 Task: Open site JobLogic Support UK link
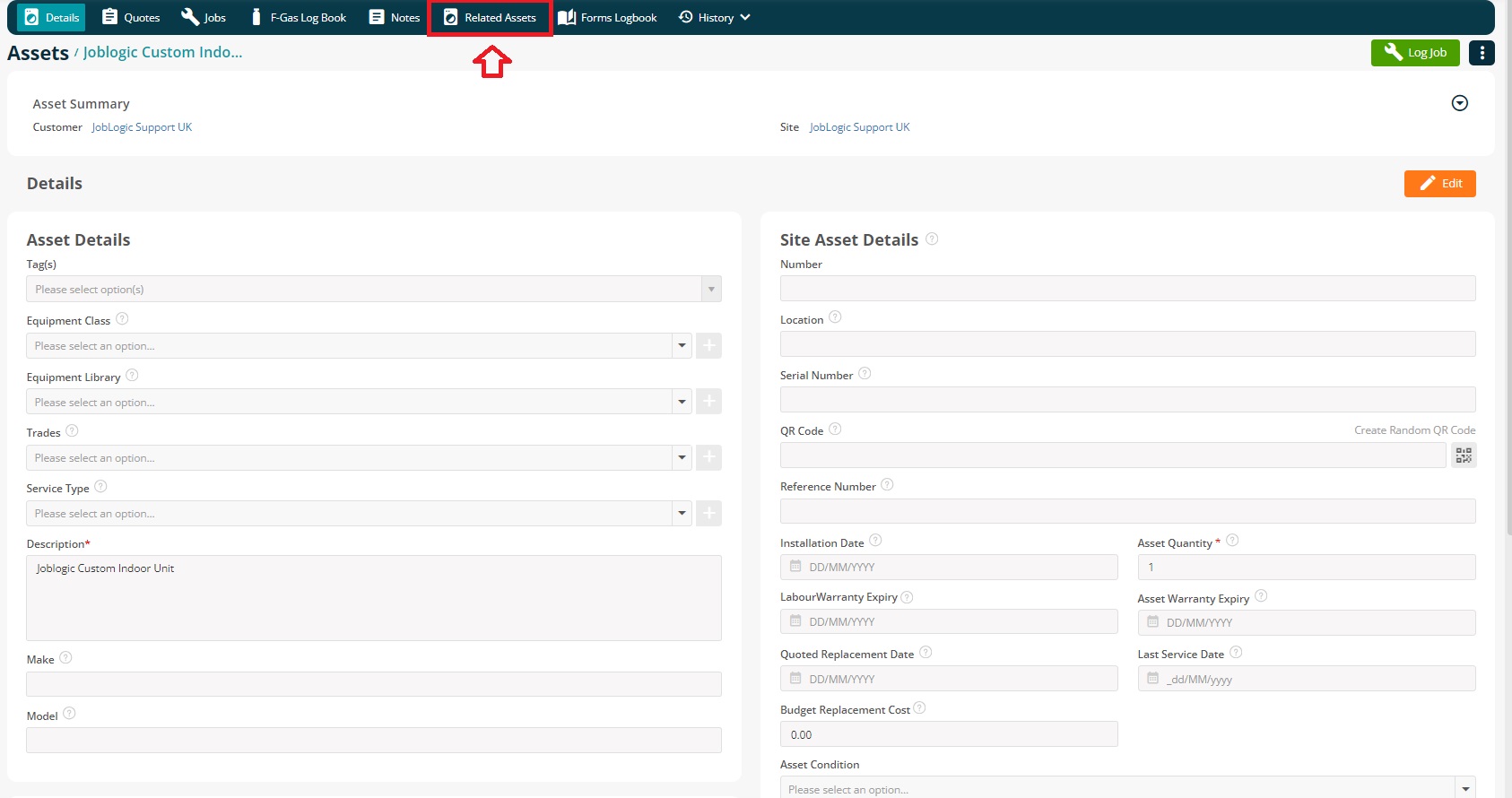pyautogui.click(x=859, y=127)
